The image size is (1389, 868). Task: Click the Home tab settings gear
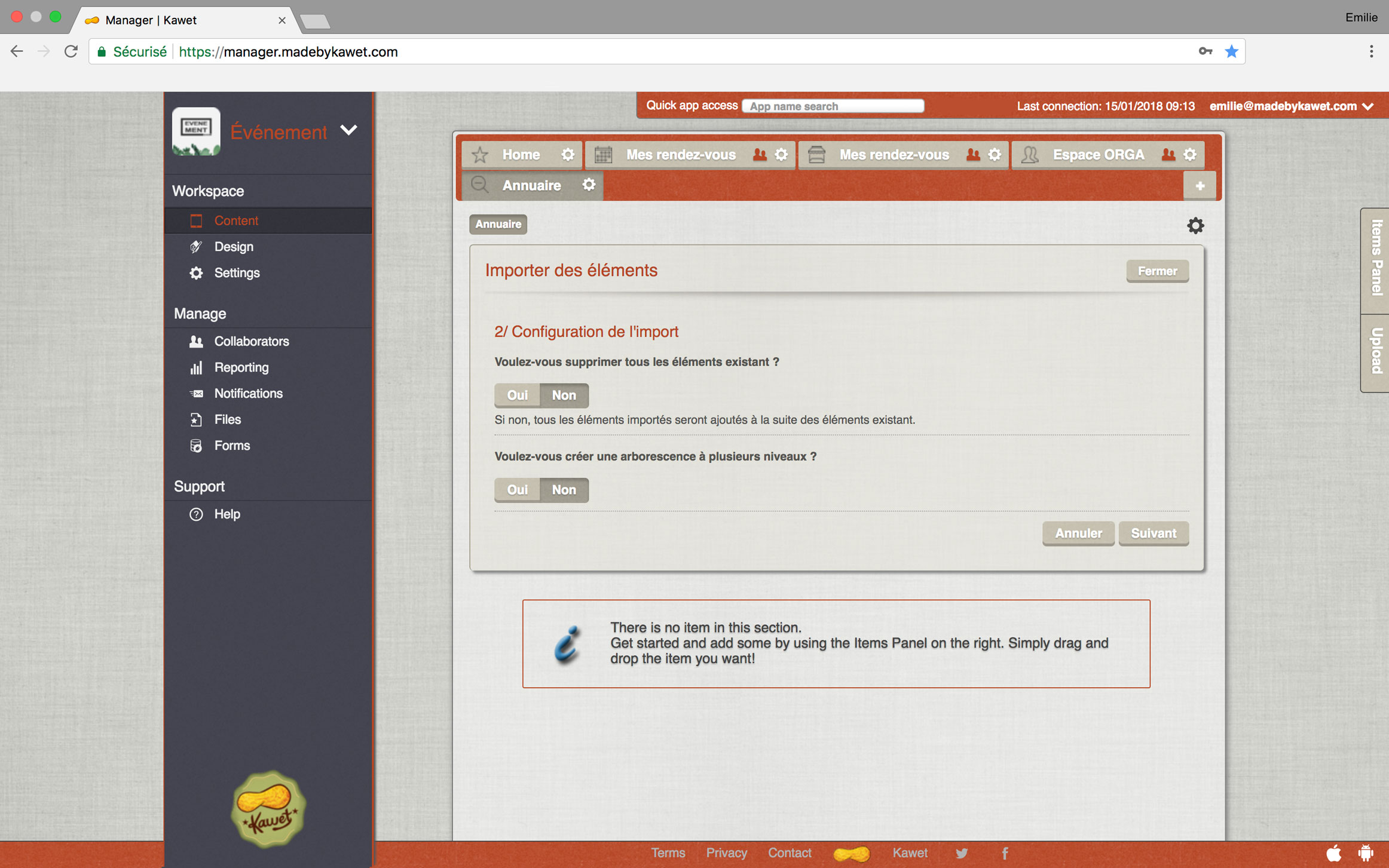tap(567, 155)
